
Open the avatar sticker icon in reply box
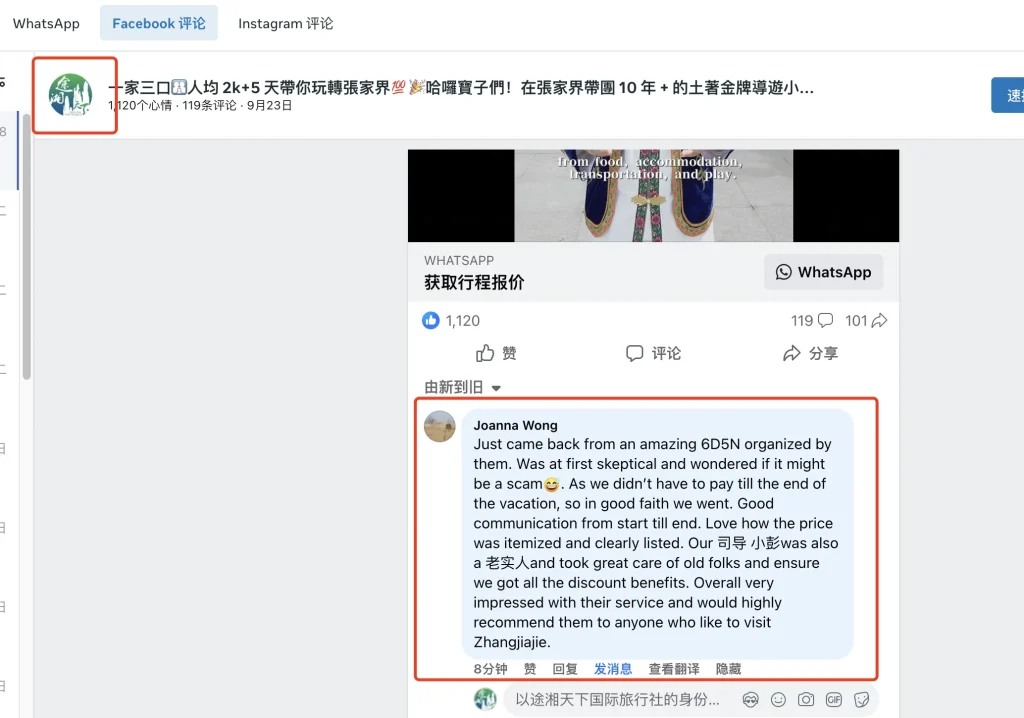750,700
